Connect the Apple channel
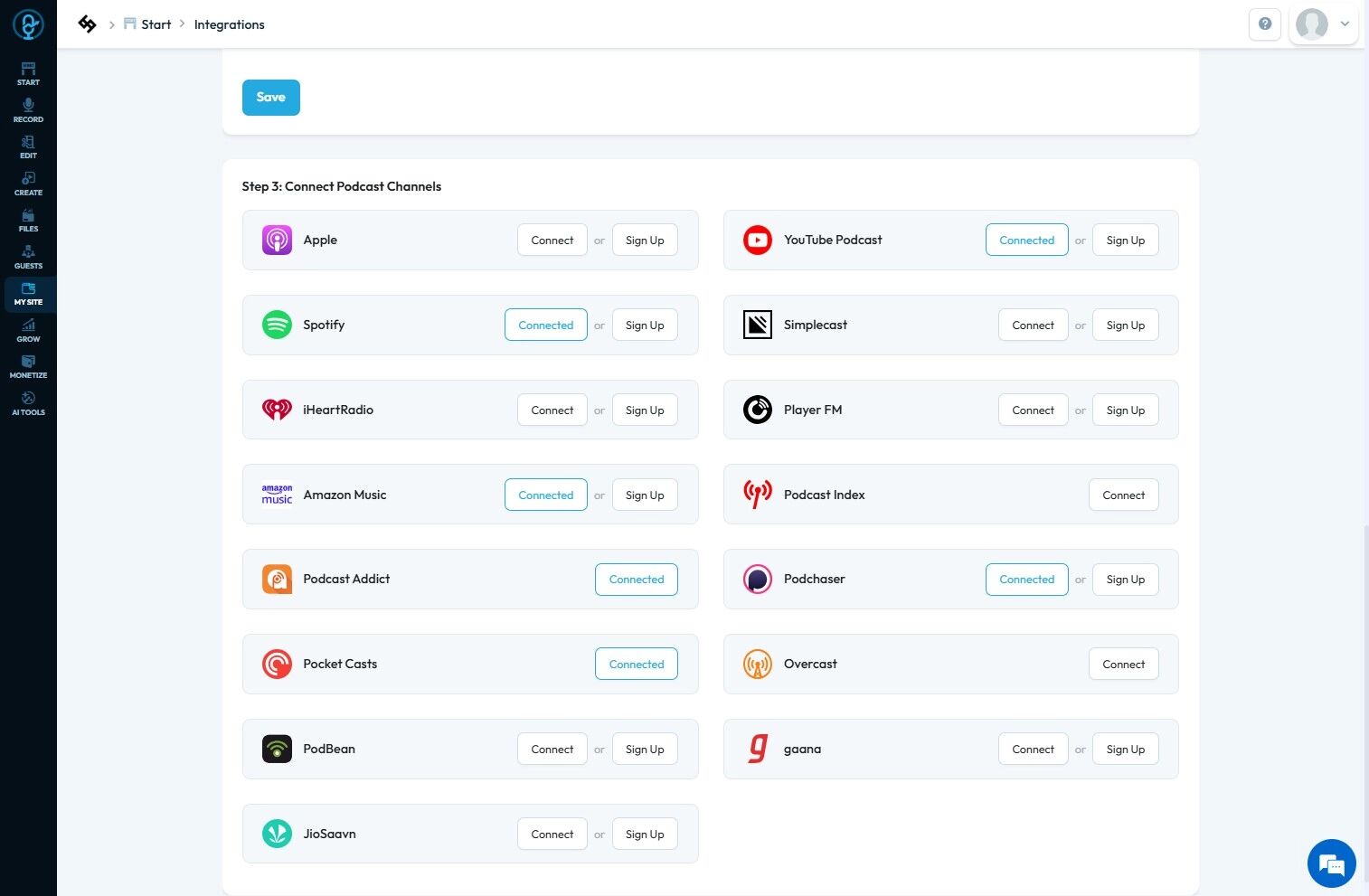 pos(552,240)
